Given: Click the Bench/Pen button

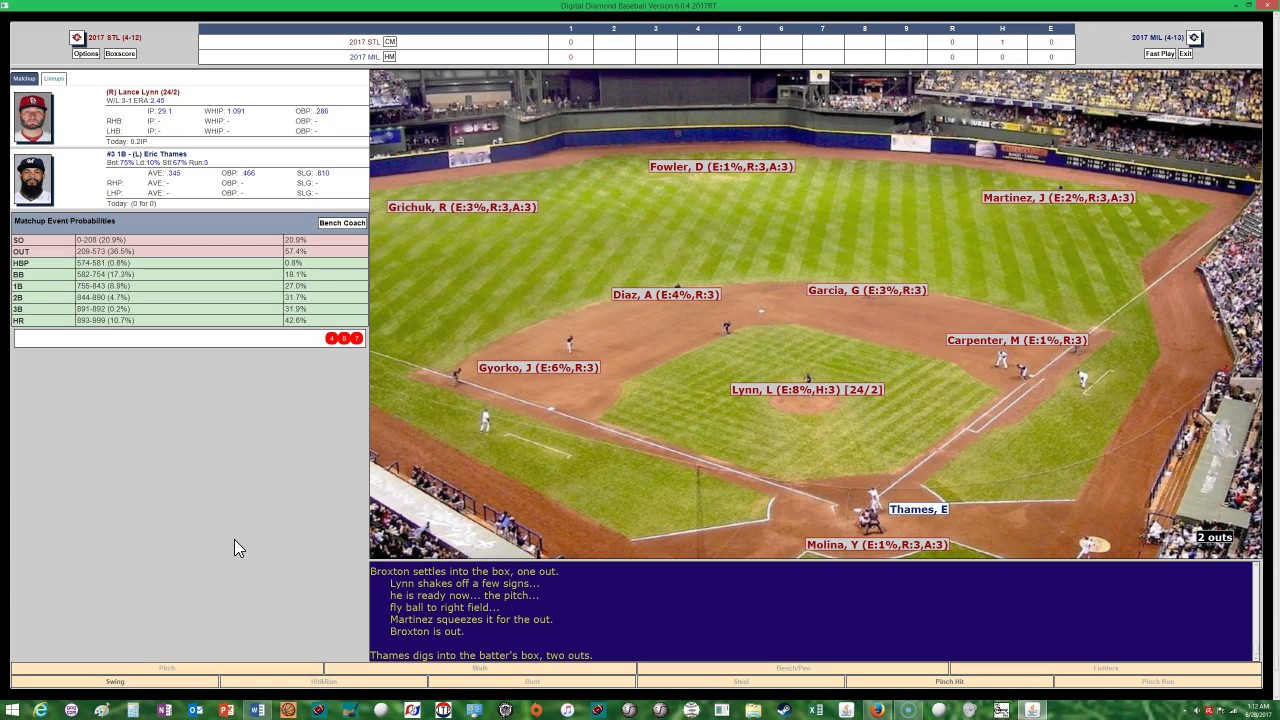Looking at the screenshot, I should (x=793, y=668).
